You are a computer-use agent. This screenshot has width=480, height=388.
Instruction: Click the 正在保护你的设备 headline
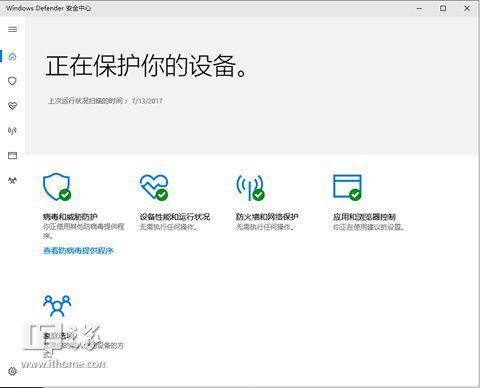pos(147,66)
